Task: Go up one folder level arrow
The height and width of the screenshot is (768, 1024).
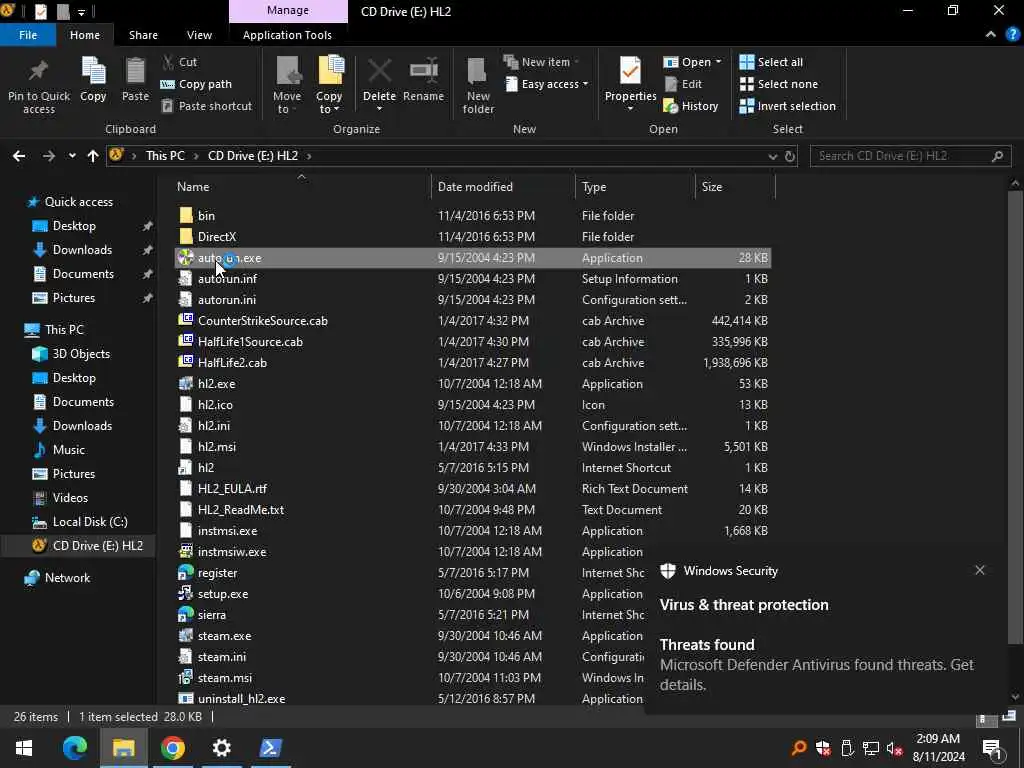Action: point(93,156)
